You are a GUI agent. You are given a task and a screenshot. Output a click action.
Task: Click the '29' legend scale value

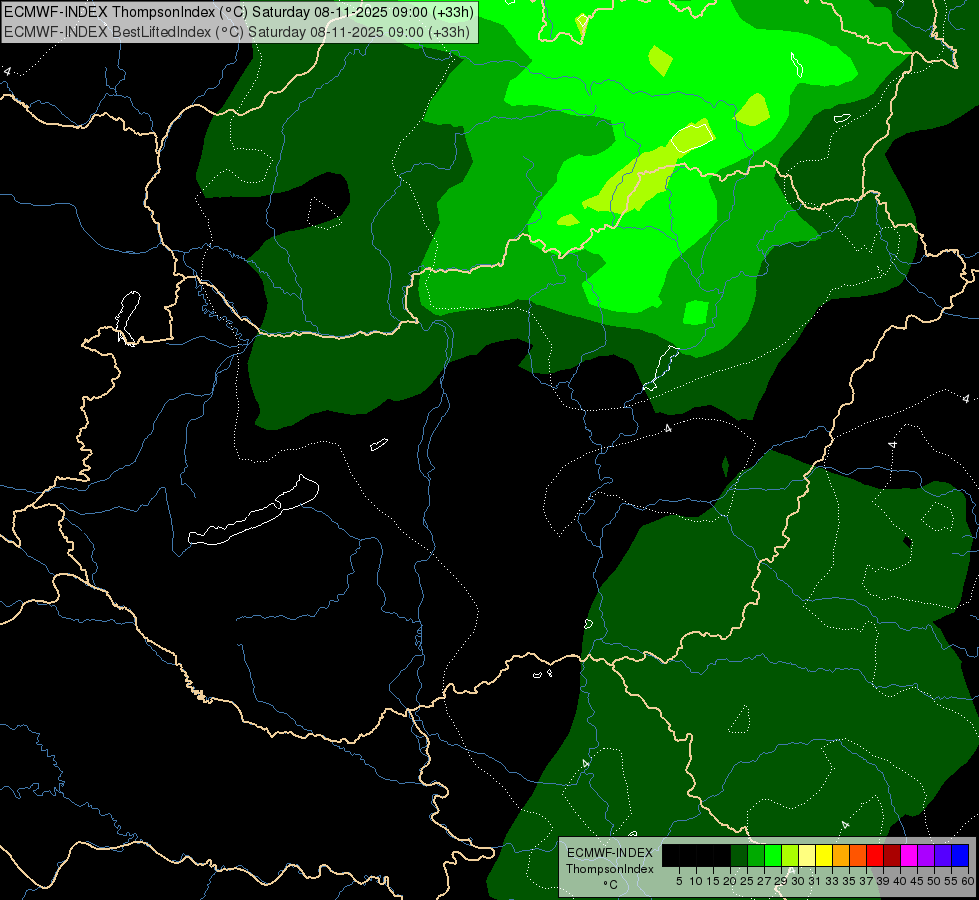[x=781, y=881]
